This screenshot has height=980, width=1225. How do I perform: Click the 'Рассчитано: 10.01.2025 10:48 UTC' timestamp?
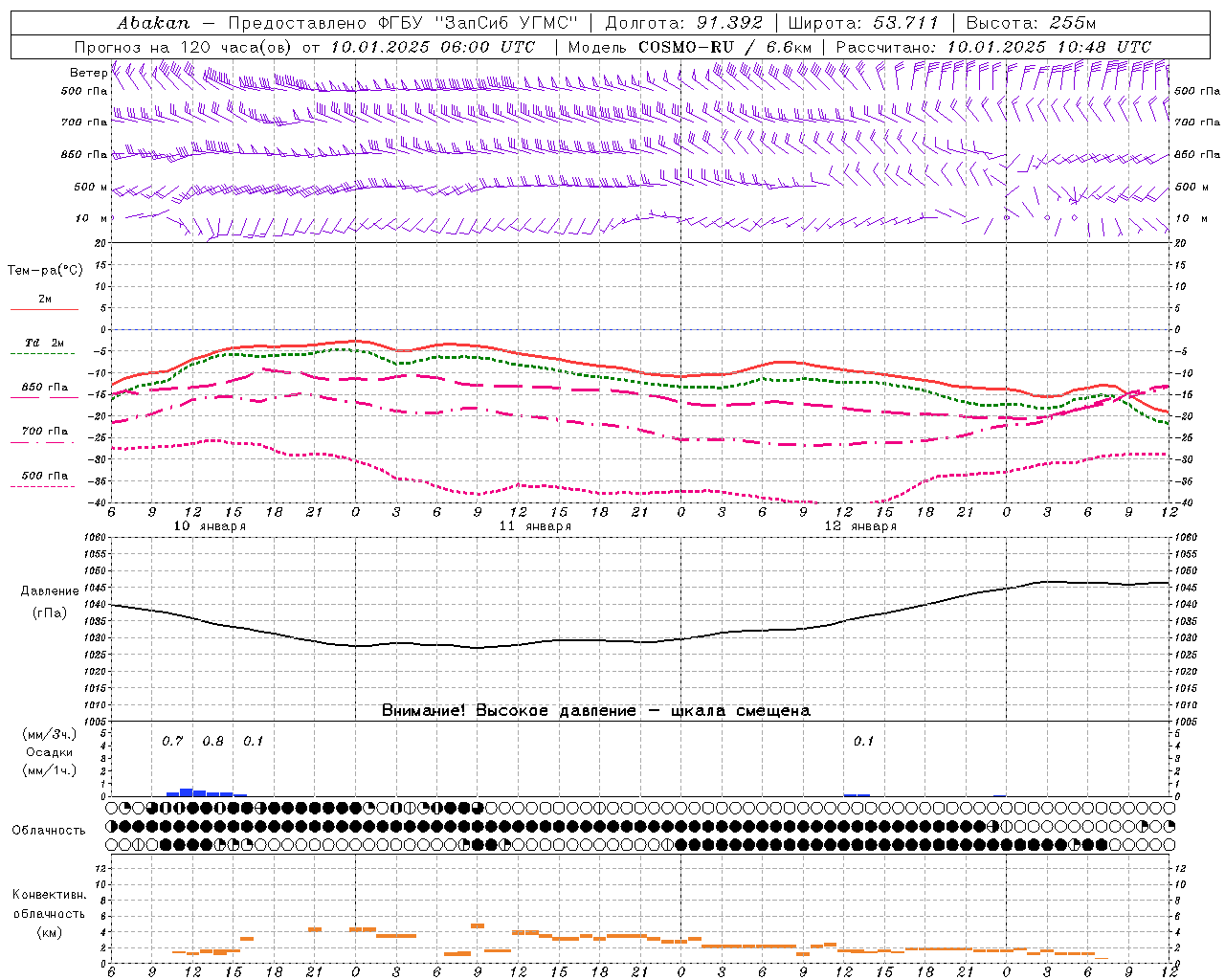993,46
